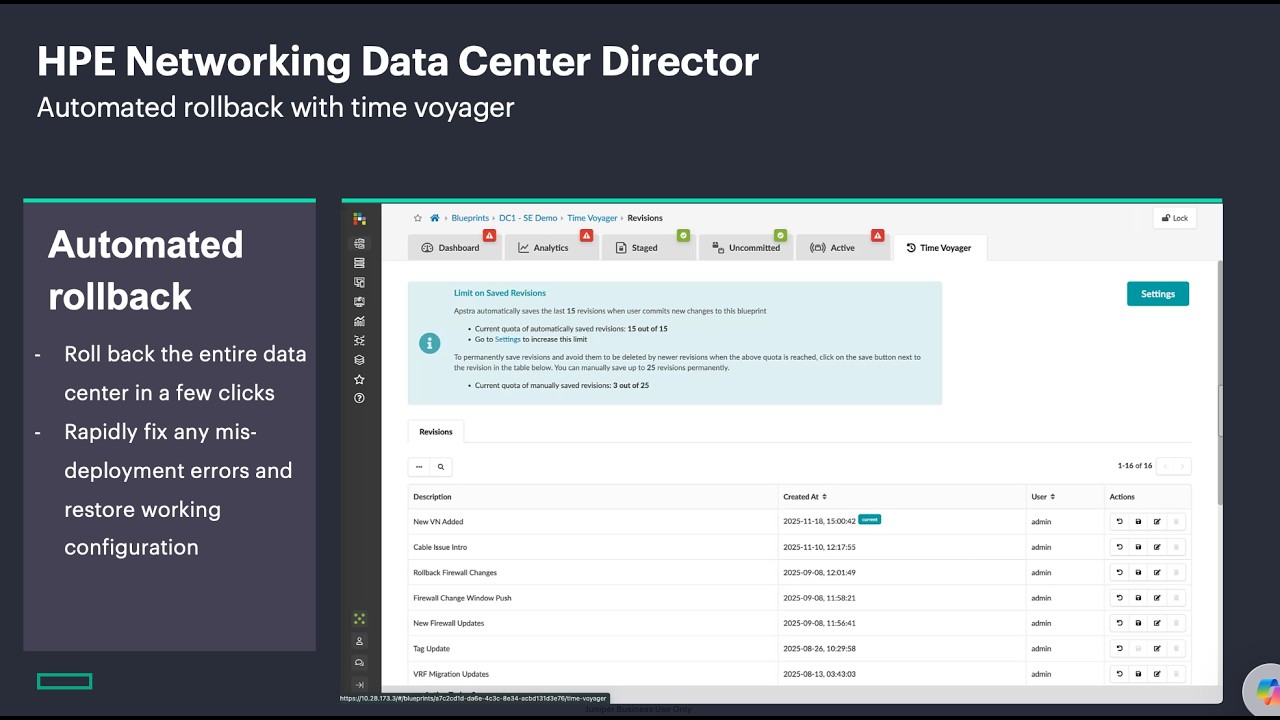
Task: Open the Blueprints globe icon in sidebar
Action: pyautogui.click(x=360, y=243)
